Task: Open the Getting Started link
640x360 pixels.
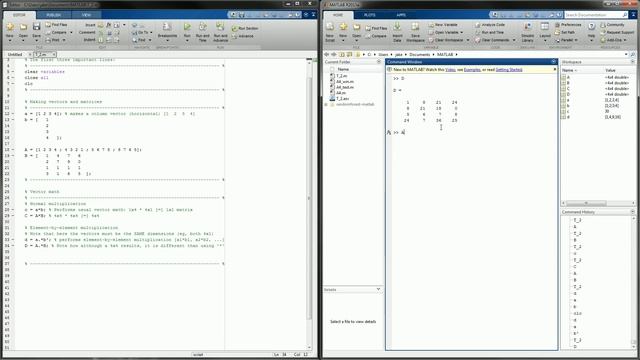Action: click(x=509, y=70)
